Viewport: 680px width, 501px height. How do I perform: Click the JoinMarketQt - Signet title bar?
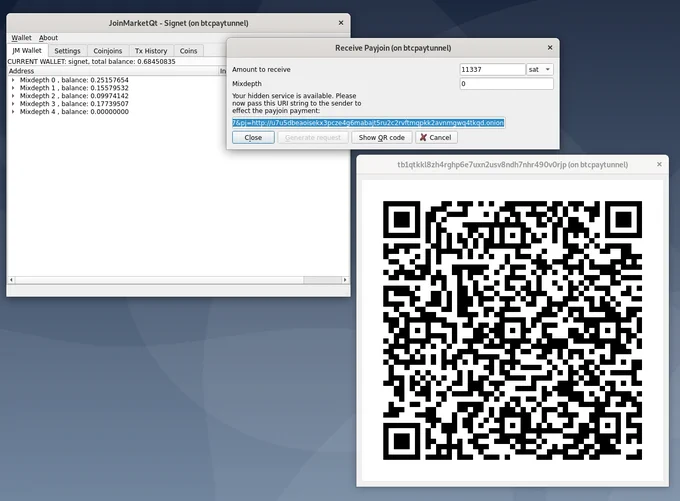tap(178, 23)
